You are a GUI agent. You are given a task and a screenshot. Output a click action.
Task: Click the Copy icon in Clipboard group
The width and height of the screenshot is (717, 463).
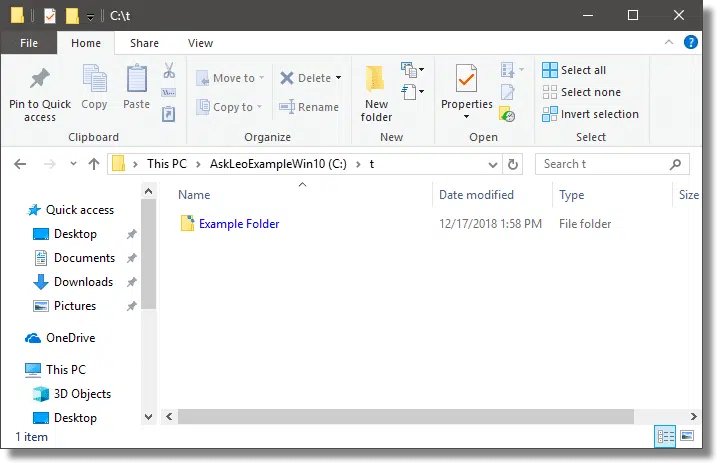click(x=94, y=78)
